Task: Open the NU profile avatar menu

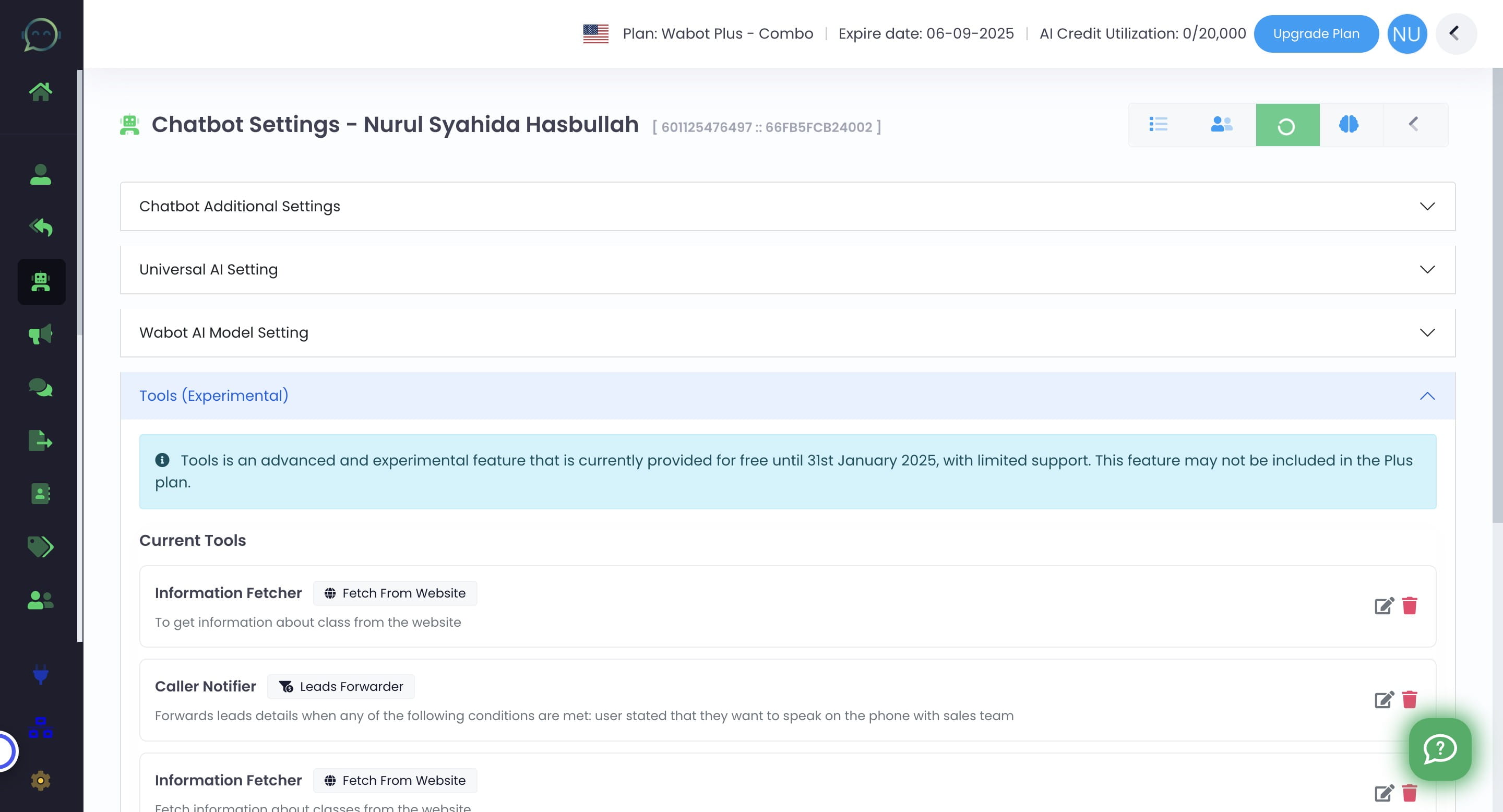Action: (x=1407, y=33)
